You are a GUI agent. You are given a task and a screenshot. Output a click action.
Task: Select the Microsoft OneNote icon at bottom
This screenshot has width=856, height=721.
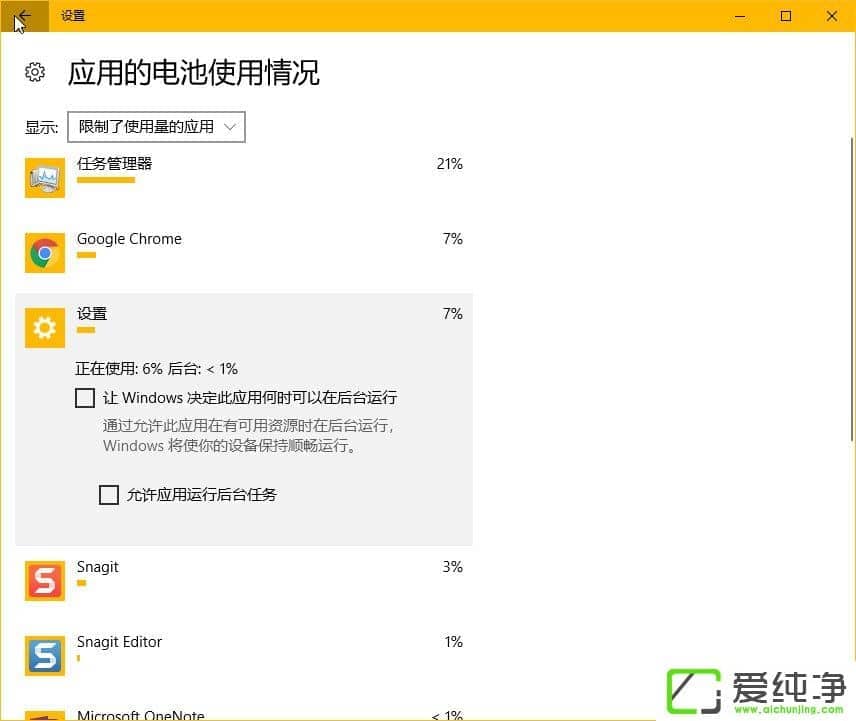tap(44, 715)
